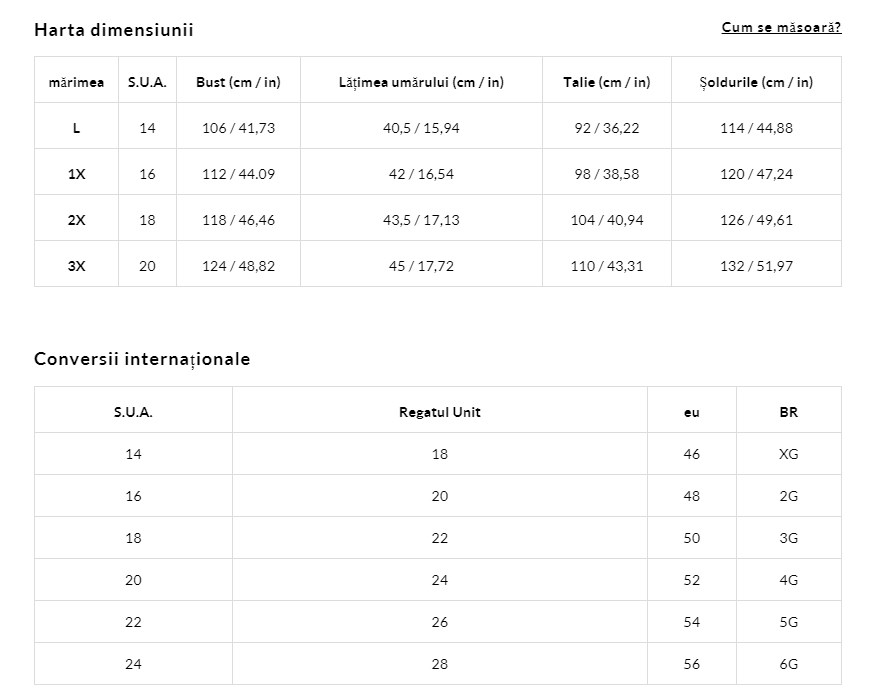Click the "Harta dimensiunii" heading

point(114,30)
